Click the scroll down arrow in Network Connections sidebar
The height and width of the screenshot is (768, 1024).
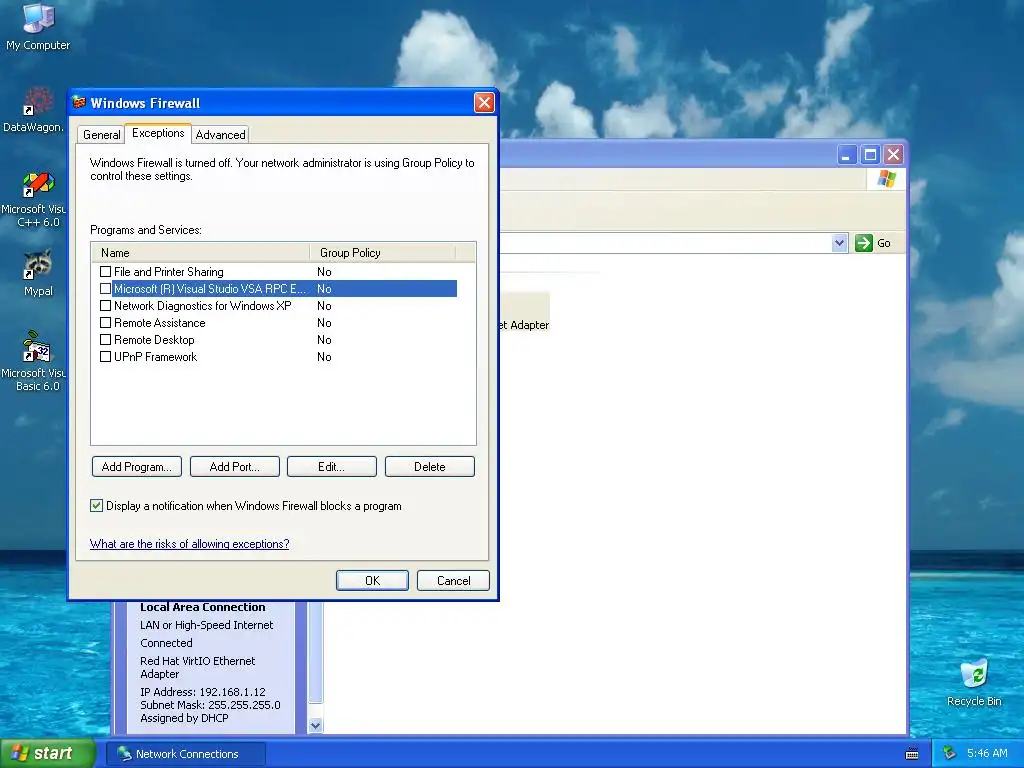point(315,726)
